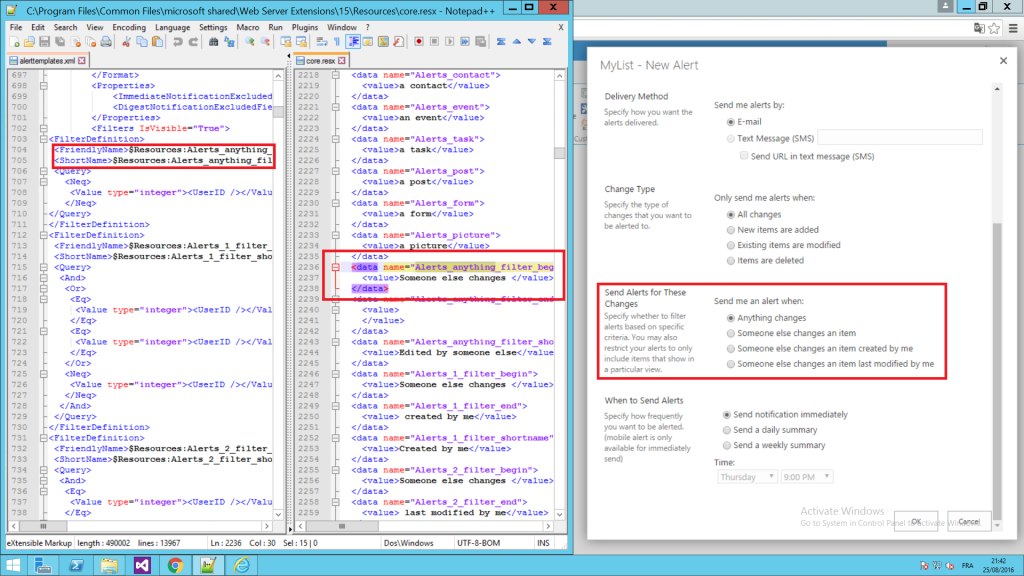Click the Copy toolbar icon
The image size is (1024, 576).
point(142,42)
